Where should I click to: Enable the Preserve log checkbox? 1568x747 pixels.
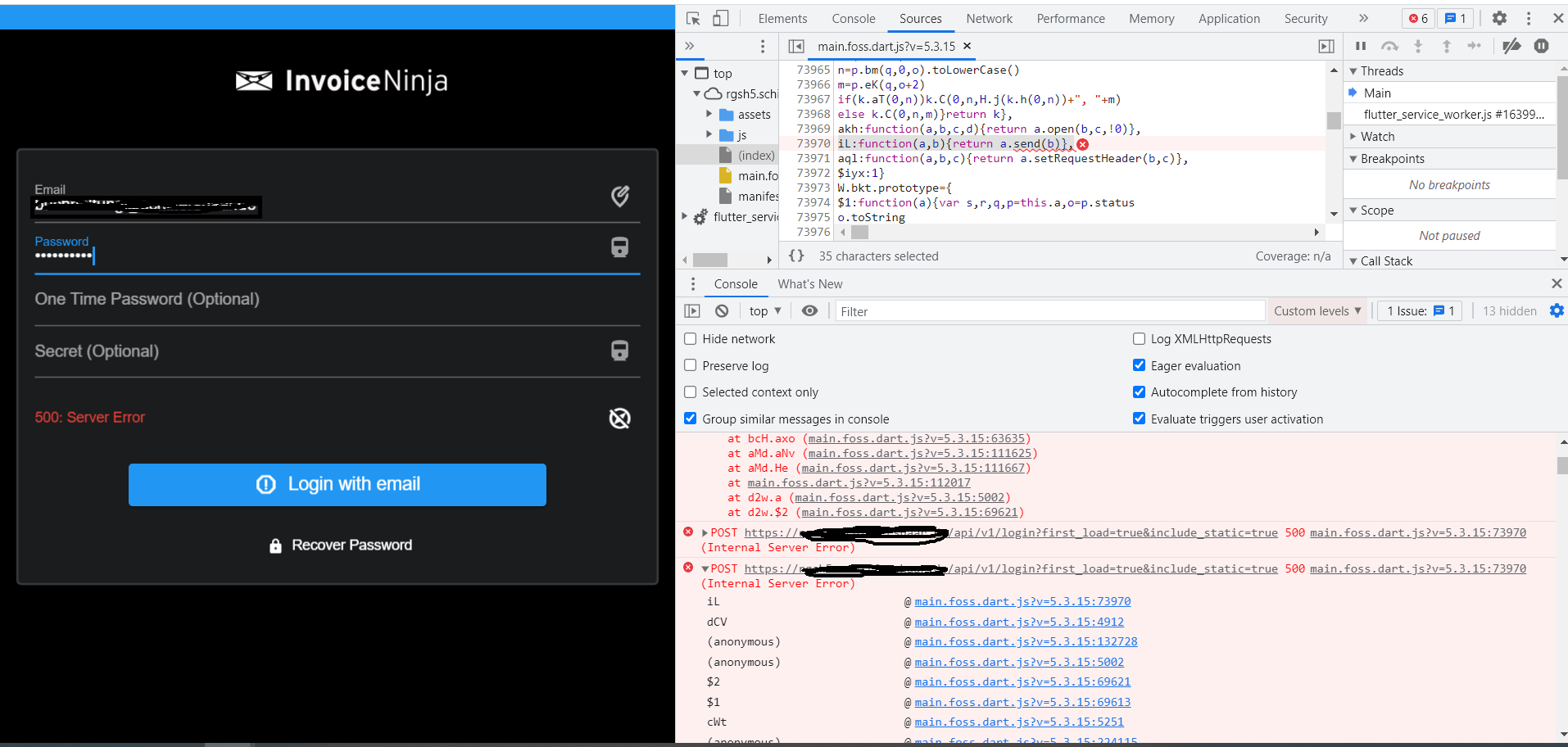click(x=691, y=365)
